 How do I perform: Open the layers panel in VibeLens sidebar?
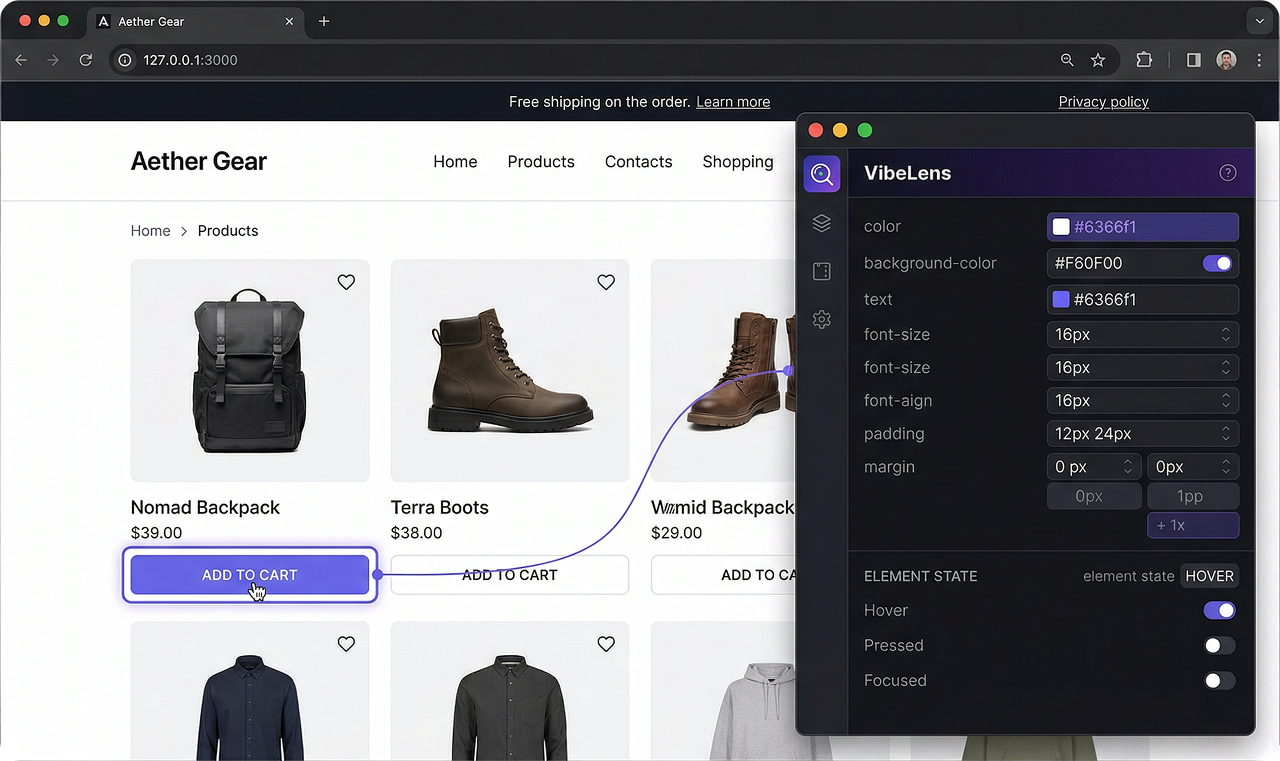click(x=822, y=223)
